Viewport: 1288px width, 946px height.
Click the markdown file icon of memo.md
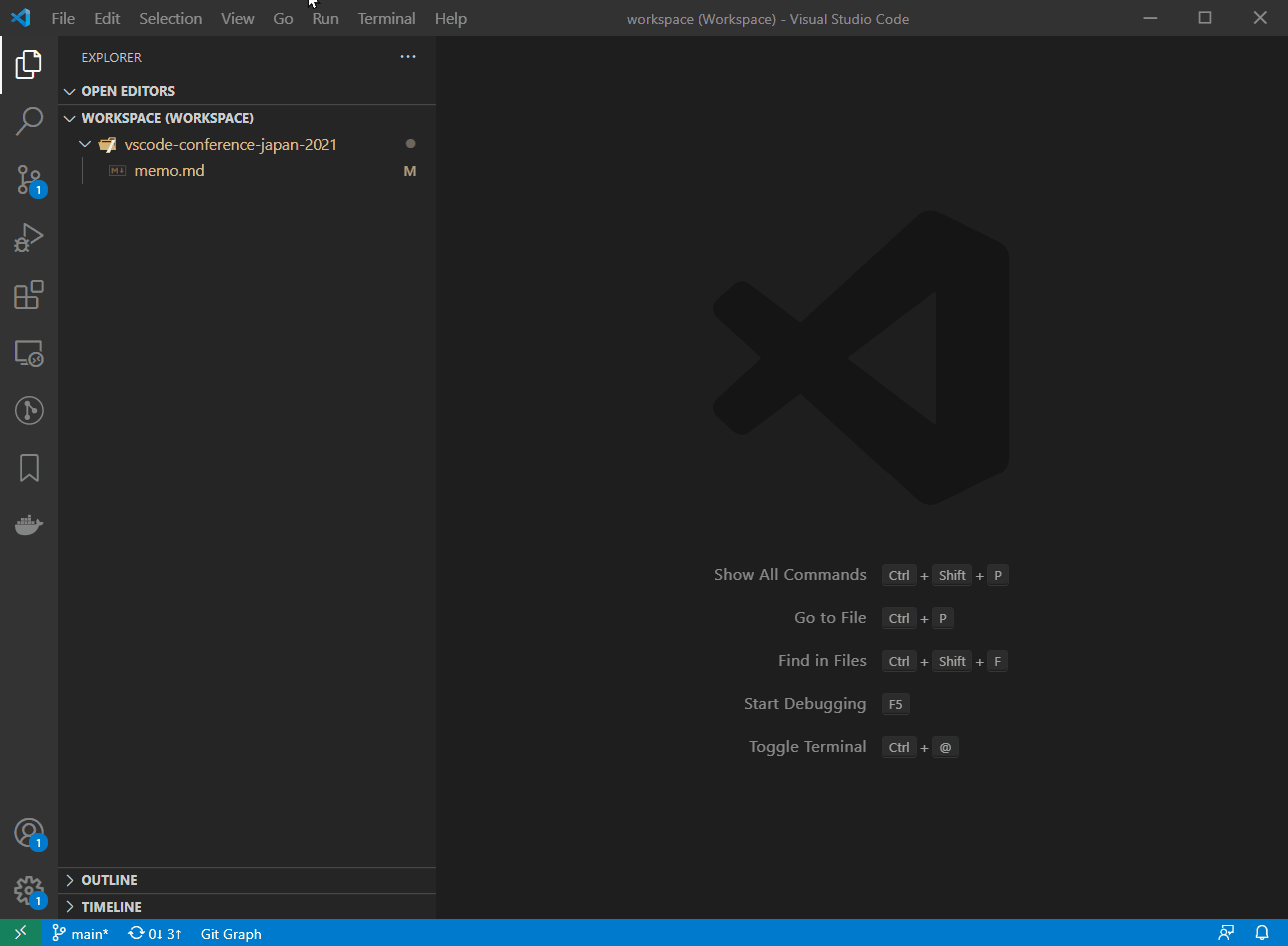click(117, 171)
